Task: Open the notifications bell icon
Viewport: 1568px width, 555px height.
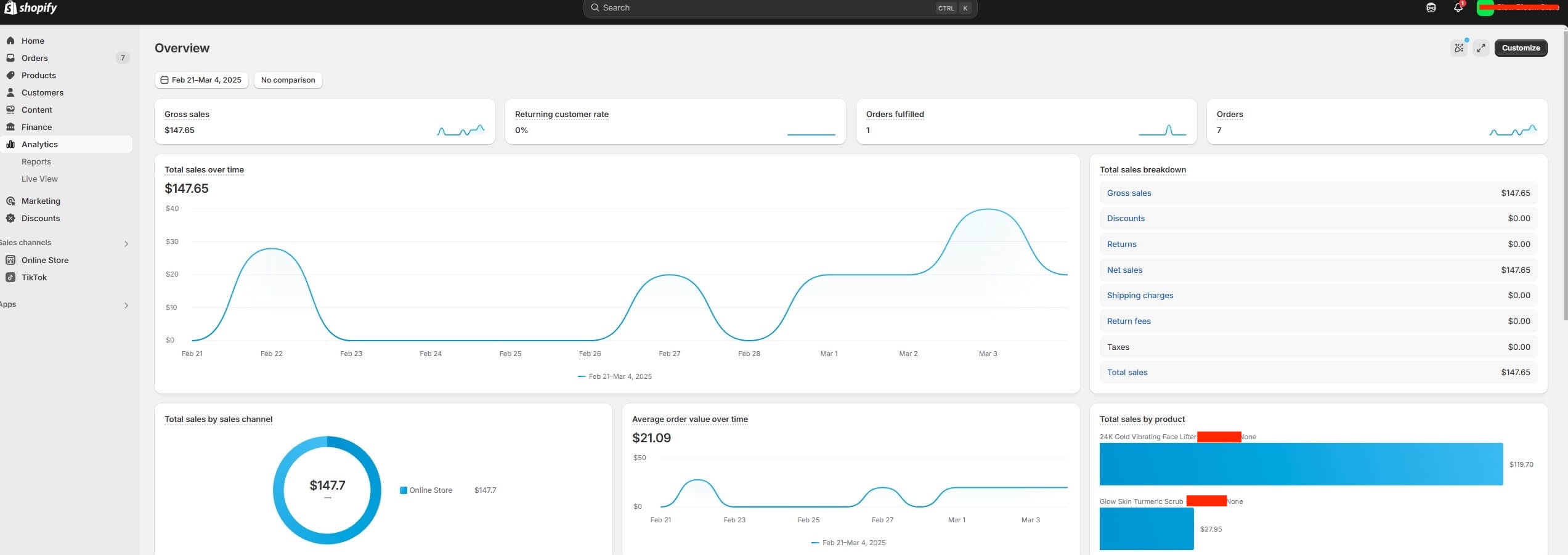Action: click(1458, 8)
